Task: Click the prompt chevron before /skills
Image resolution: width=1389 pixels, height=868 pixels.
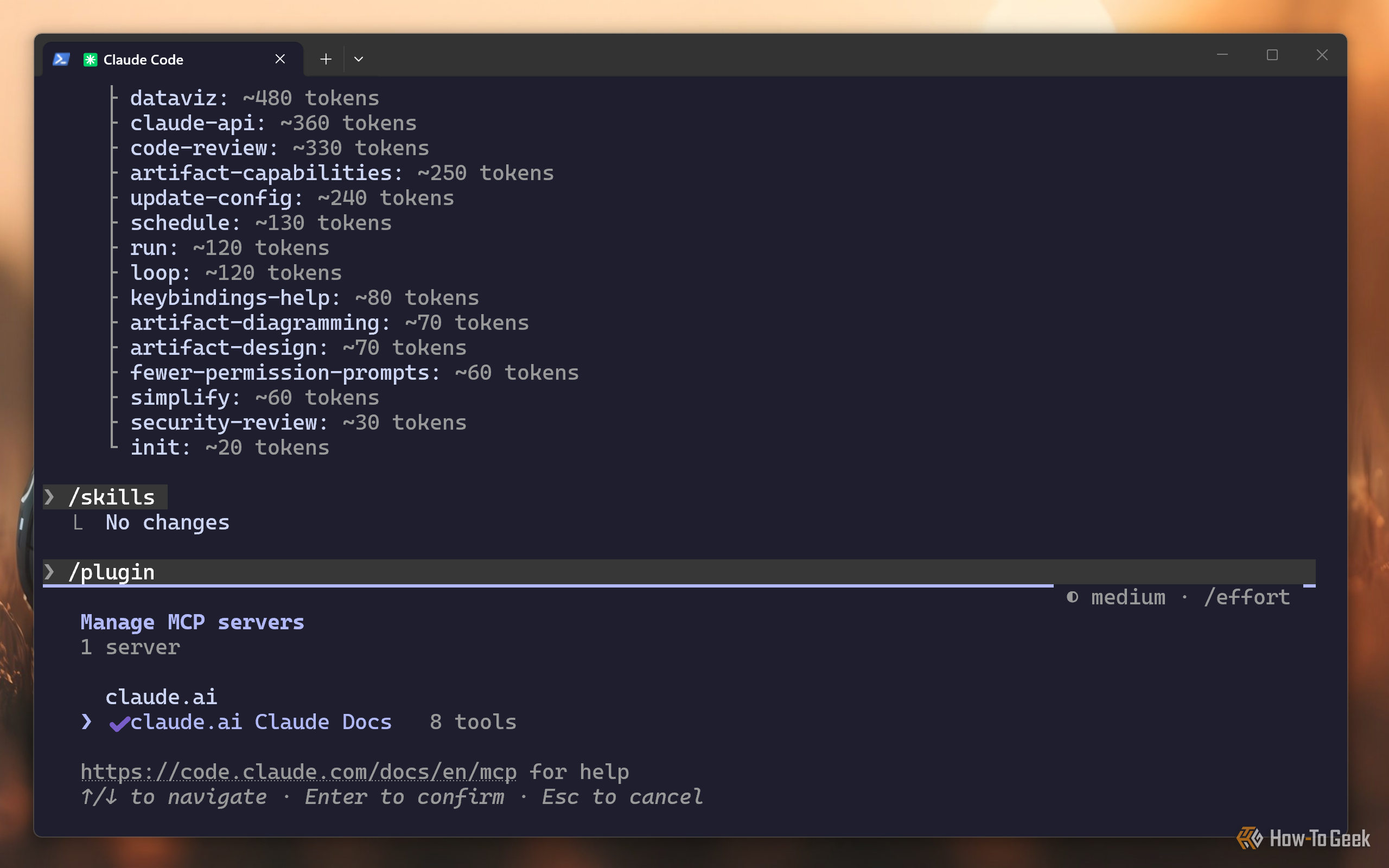Action: (x=49, y=497)
